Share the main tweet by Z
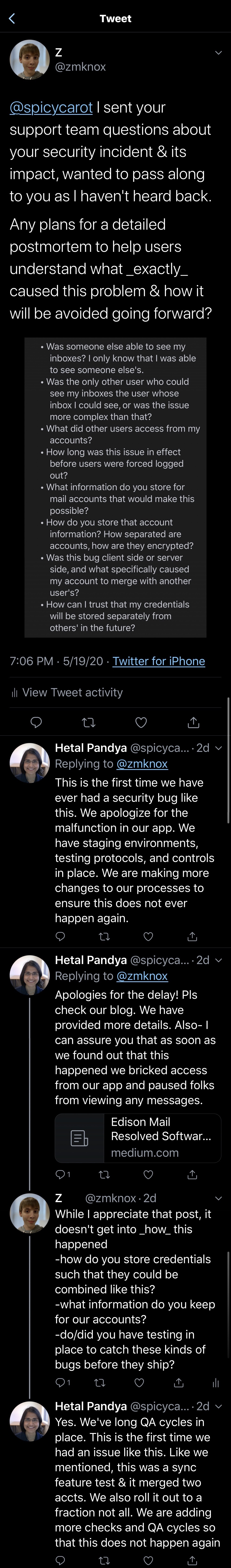The height and width of the screenshot is (1568, 231). pos(193,722)
